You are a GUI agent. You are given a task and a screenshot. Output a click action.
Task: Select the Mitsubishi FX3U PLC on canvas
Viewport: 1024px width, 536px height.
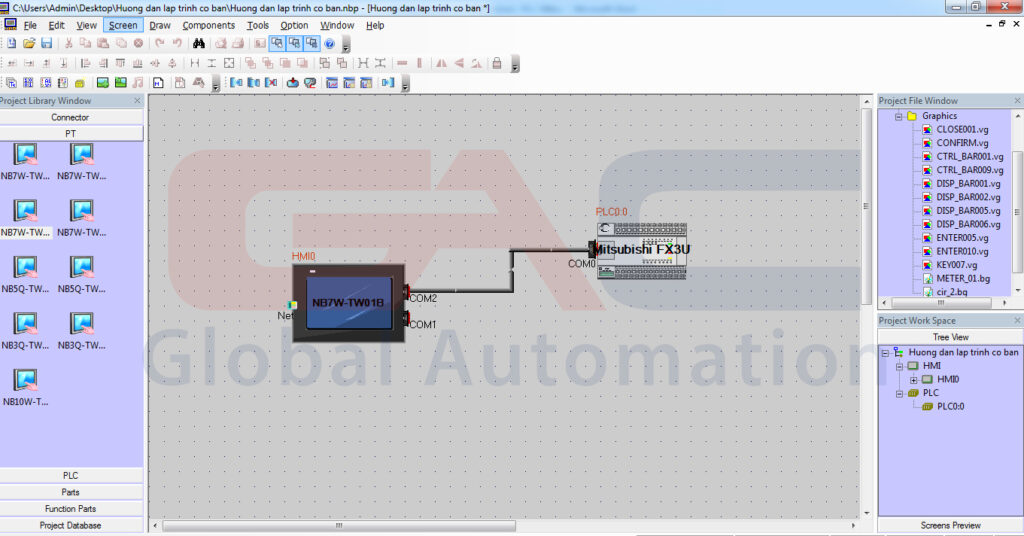pyautogui.click(x=642, y=251)
